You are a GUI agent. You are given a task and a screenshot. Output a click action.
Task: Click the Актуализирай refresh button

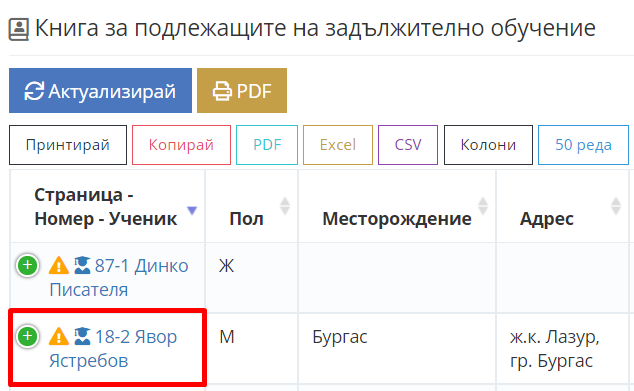[x=100, y=91]
